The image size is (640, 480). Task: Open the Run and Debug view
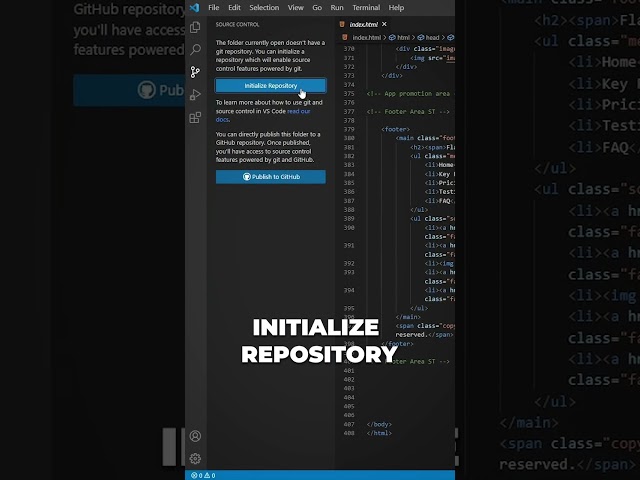click(x=195, y=95)
